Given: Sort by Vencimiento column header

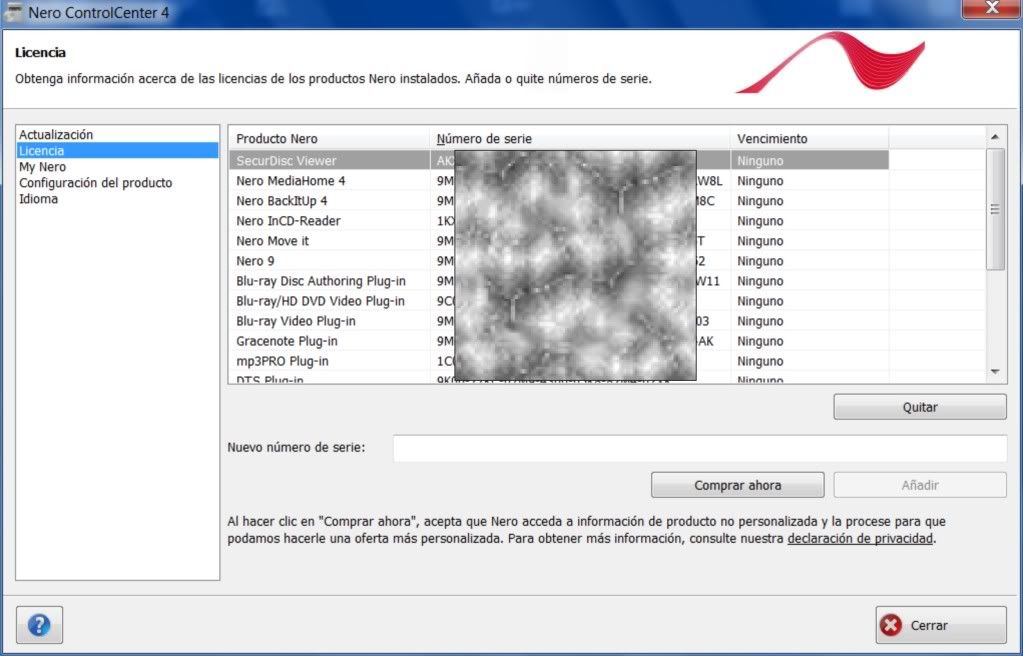Looking at the screenshot, I should pyautogui.click(x=809, y=138).
